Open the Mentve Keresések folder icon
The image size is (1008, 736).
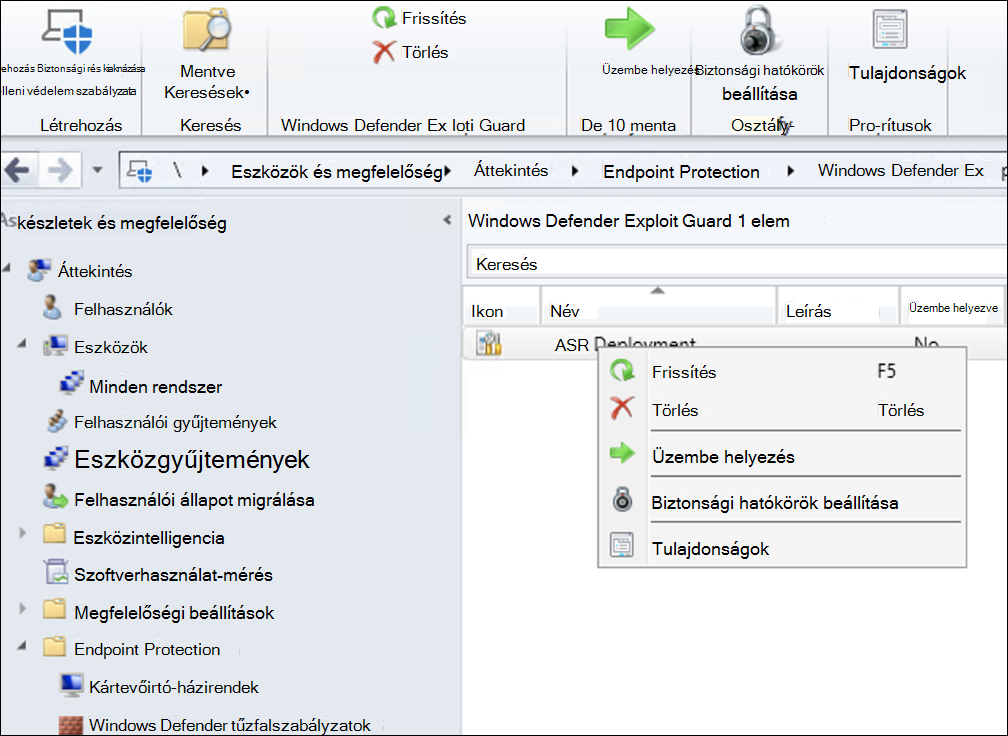(207, 30)
